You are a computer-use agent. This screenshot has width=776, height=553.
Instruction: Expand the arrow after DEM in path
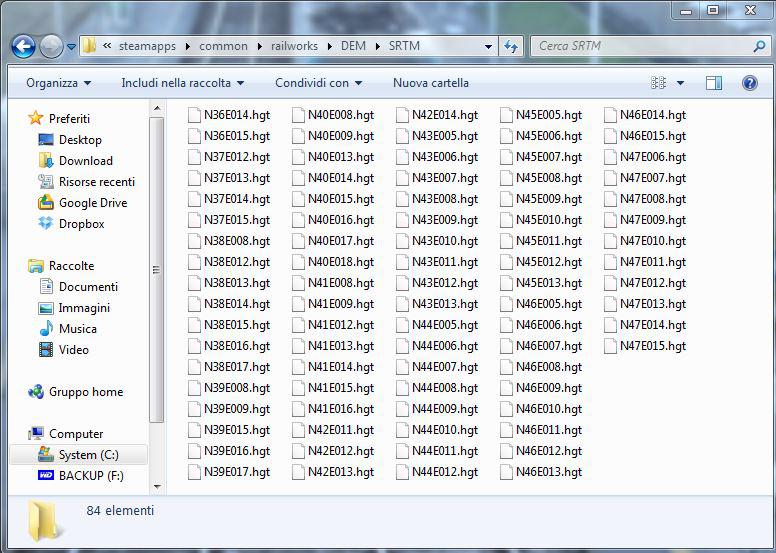[378, 47]
